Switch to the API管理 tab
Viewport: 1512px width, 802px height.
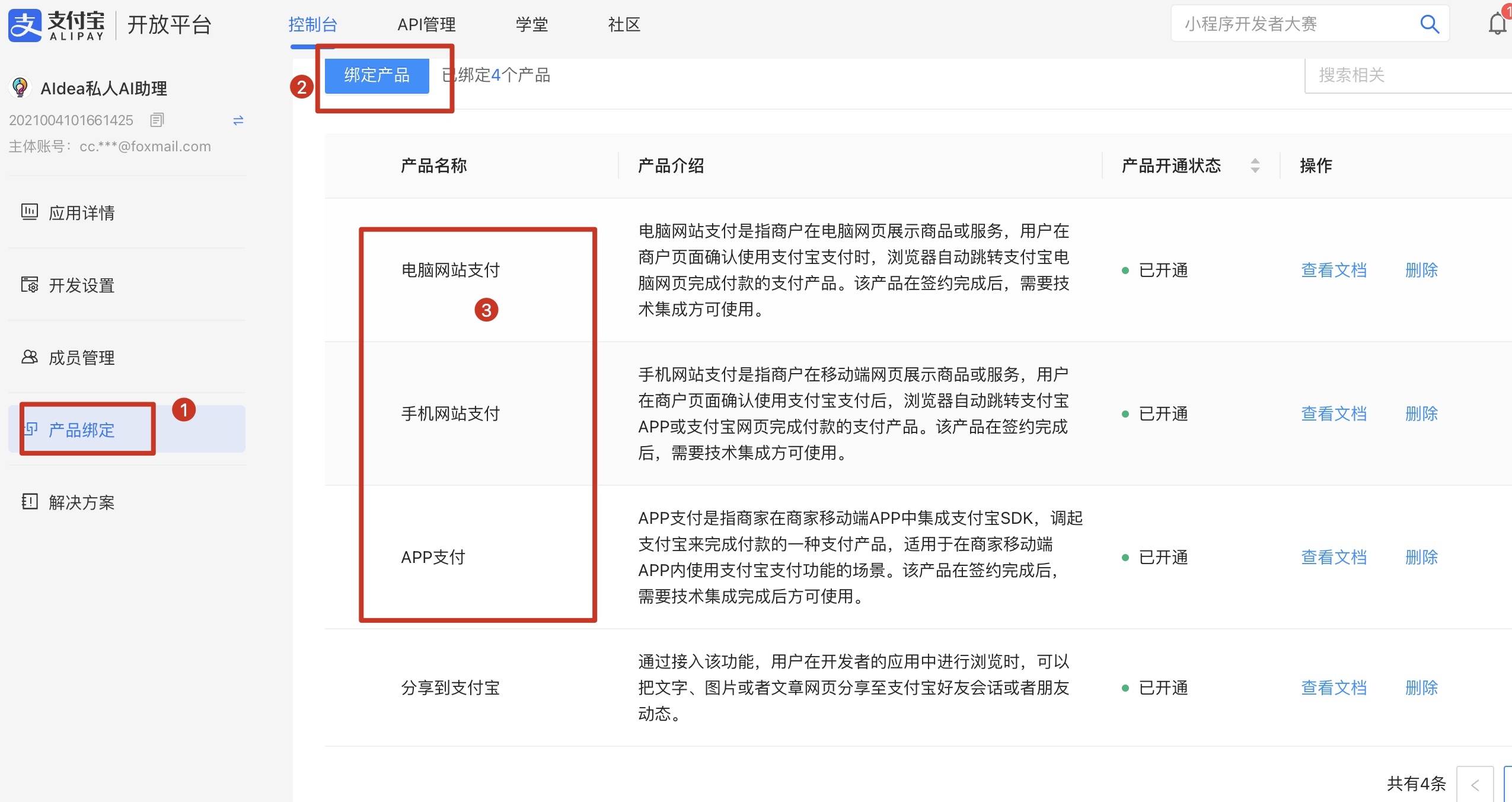[426, 24]
